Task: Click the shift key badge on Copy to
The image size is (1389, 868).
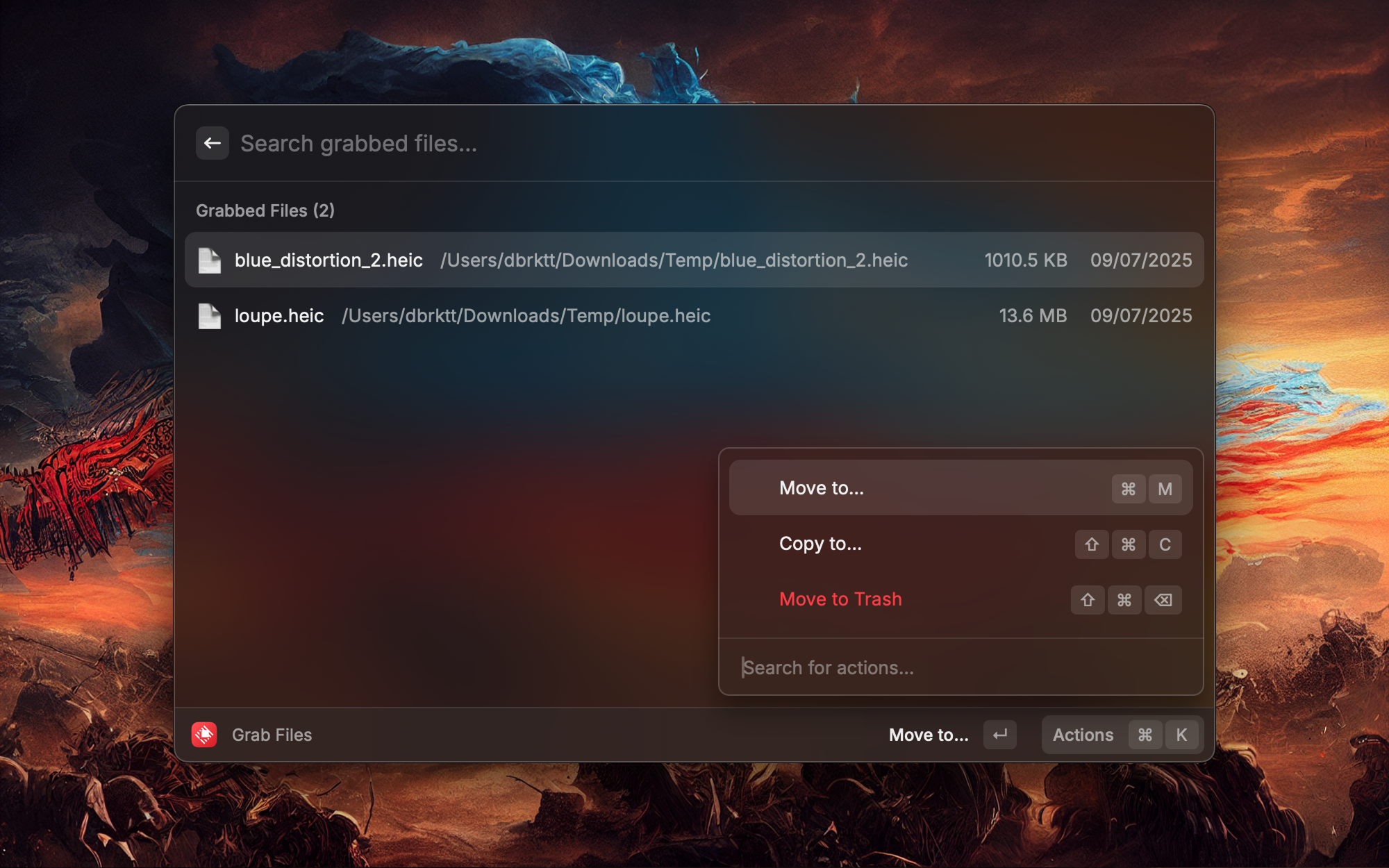Action: point(1091,544)
